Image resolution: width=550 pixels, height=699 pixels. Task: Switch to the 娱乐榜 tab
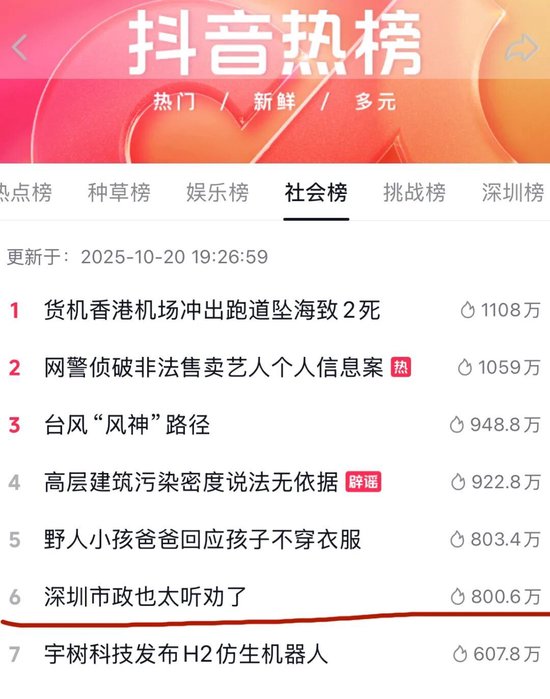tap(218, 193)
